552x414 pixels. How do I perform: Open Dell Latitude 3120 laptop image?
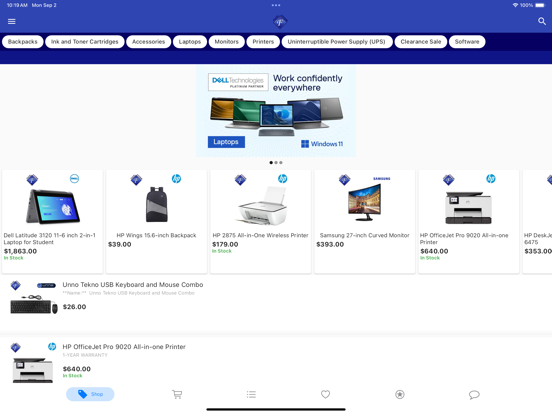point(53,206)
